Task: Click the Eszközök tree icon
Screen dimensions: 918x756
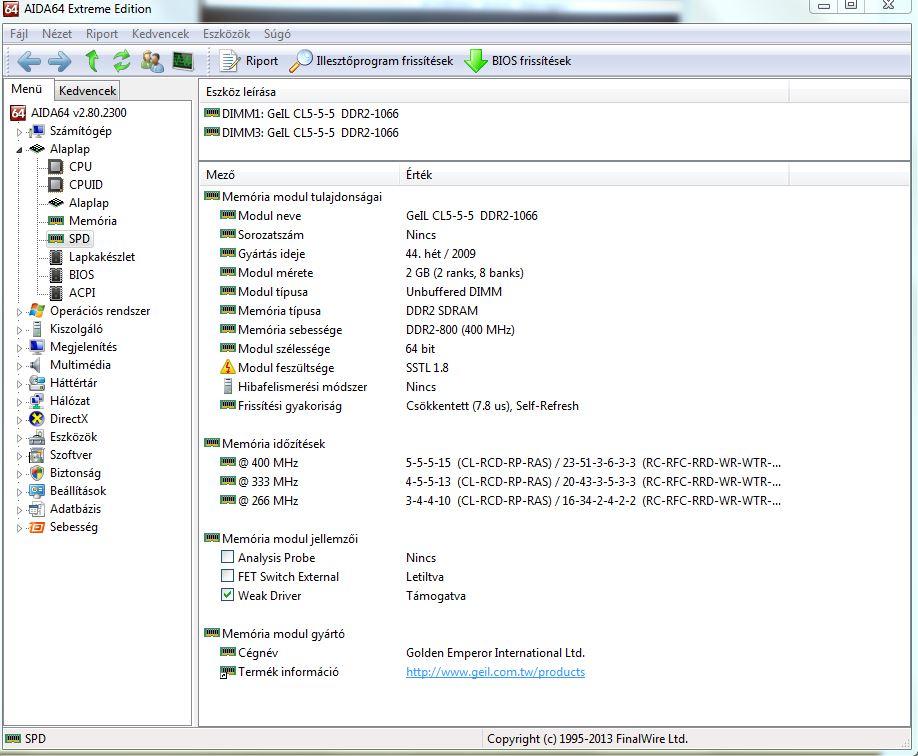Action: click(37, 437)
